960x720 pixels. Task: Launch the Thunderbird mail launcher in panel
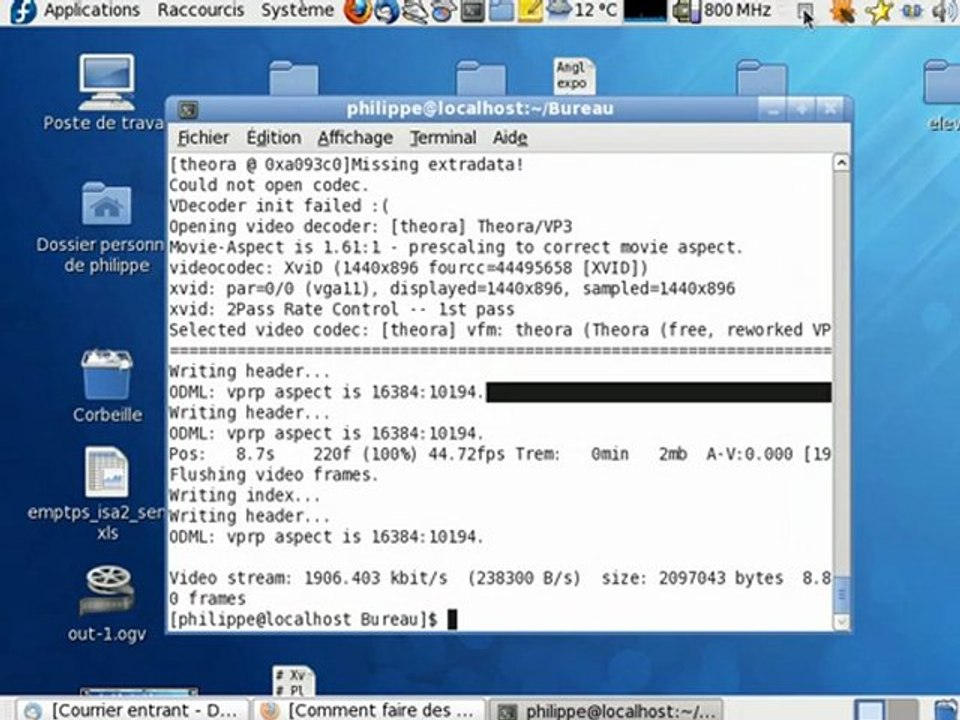coord(386,11)
